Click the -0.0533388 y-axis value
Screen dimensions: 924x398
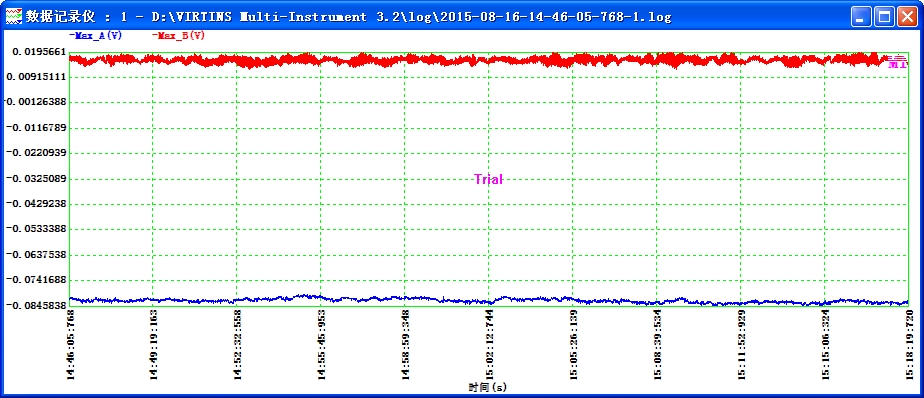click(37, 229)
